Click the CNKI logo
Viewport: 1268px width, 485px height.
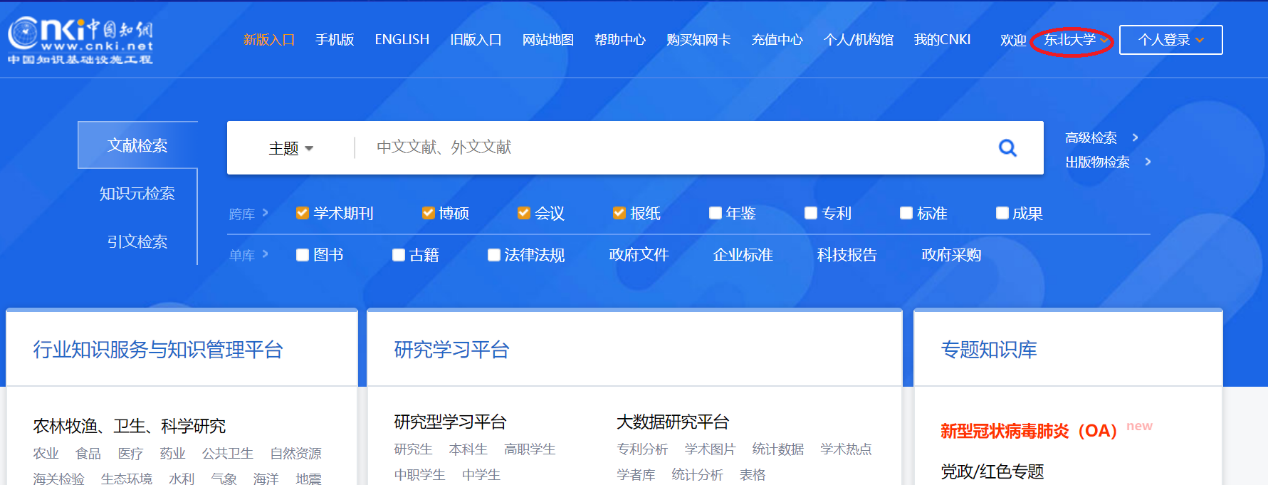pos(81,40)
